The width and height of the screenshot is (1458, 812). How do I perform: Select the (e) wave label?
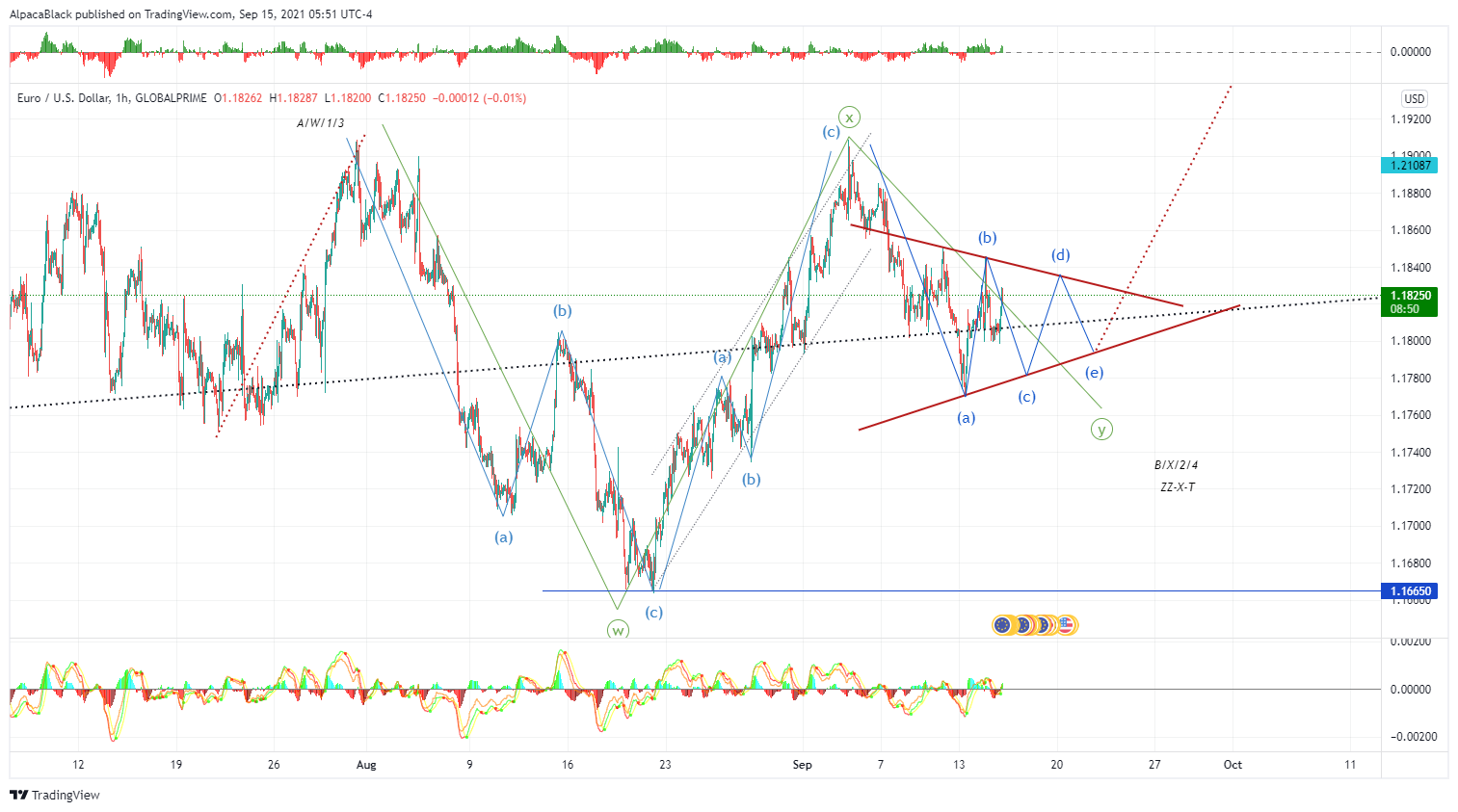pyautogui.click(x=1094, y=373)
